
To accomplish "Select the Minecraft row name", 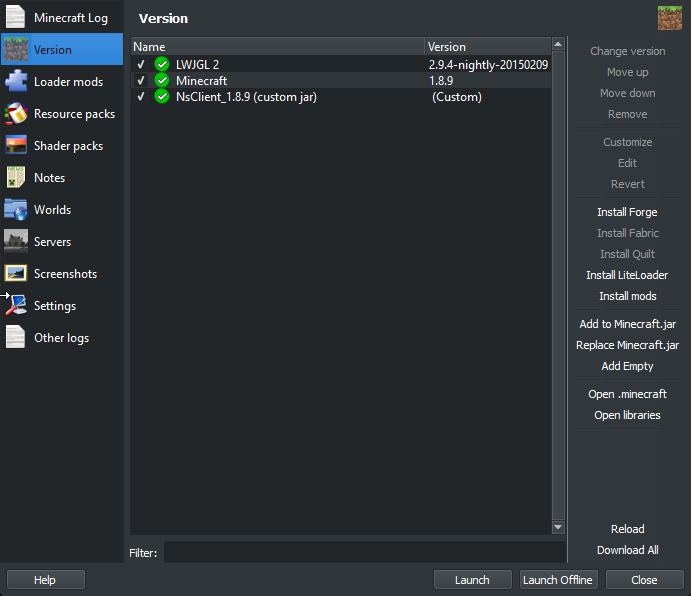I will [x=201, y=81].
